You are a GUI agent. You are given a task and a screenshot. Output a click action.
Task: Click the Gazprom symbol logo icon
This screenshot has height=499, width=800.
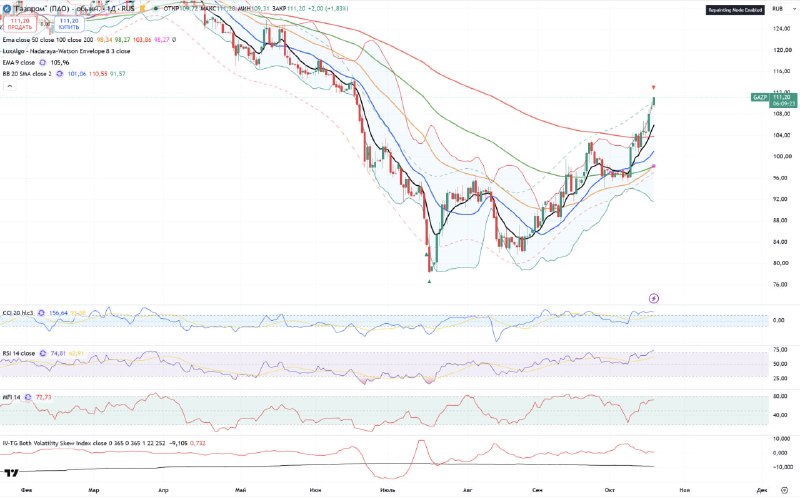pos(7,9)
